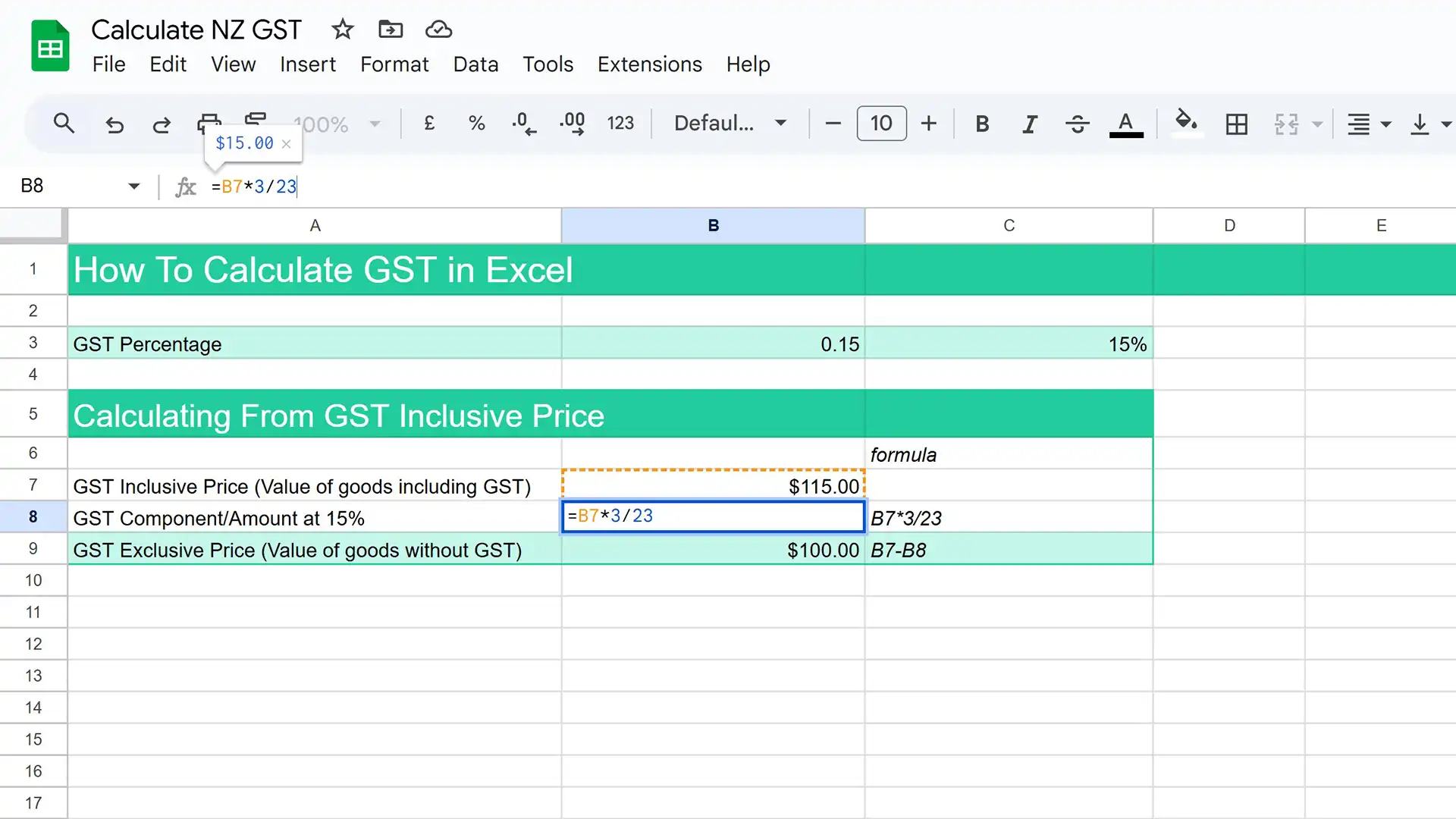Click the merge cells icon
The height and width of the screenshot is (819, 1456).
[x=1286, y=124]
